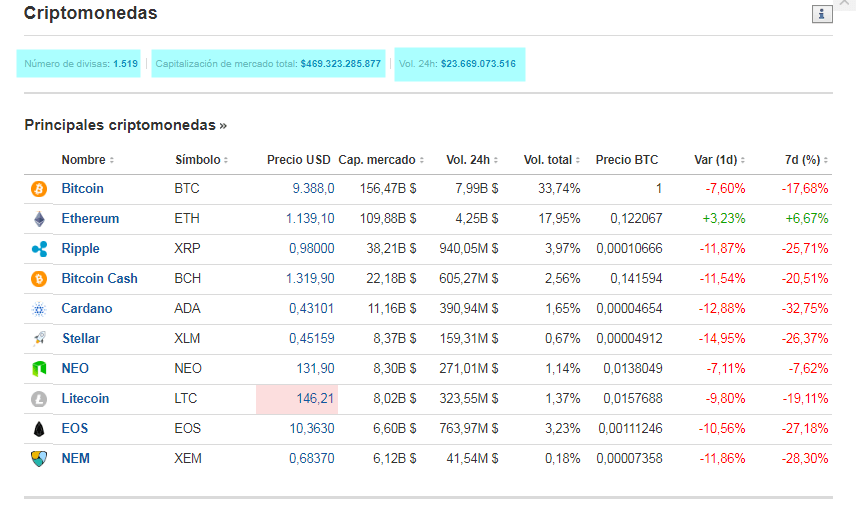Click the Ripple logo icon
Screen dimensions: 859x508
click(39, 249)
